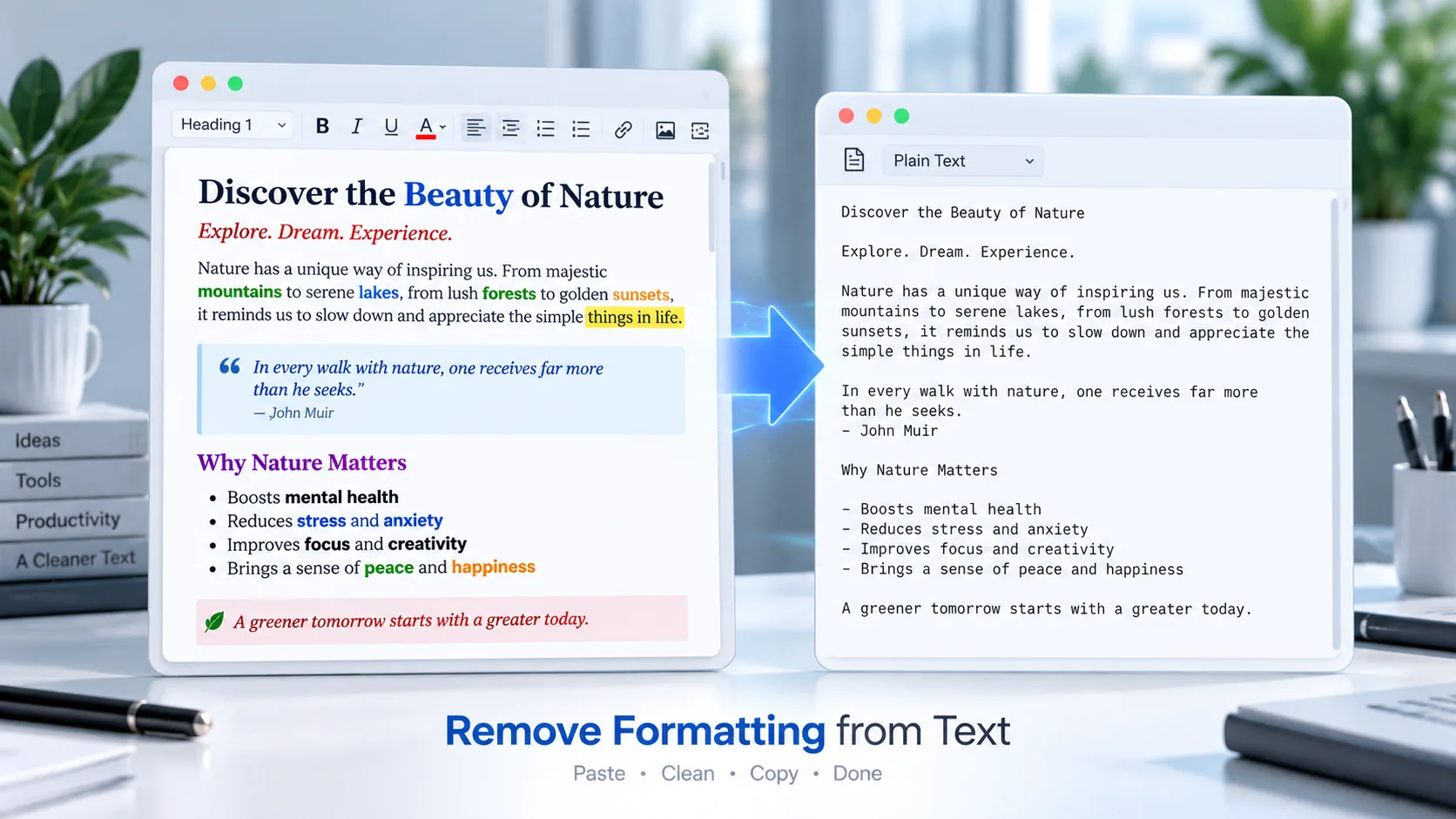The height and width of the screenshot is (819, 1456).
Task: Click the bold "mental health" bullet text
Action: click(341, 497)
